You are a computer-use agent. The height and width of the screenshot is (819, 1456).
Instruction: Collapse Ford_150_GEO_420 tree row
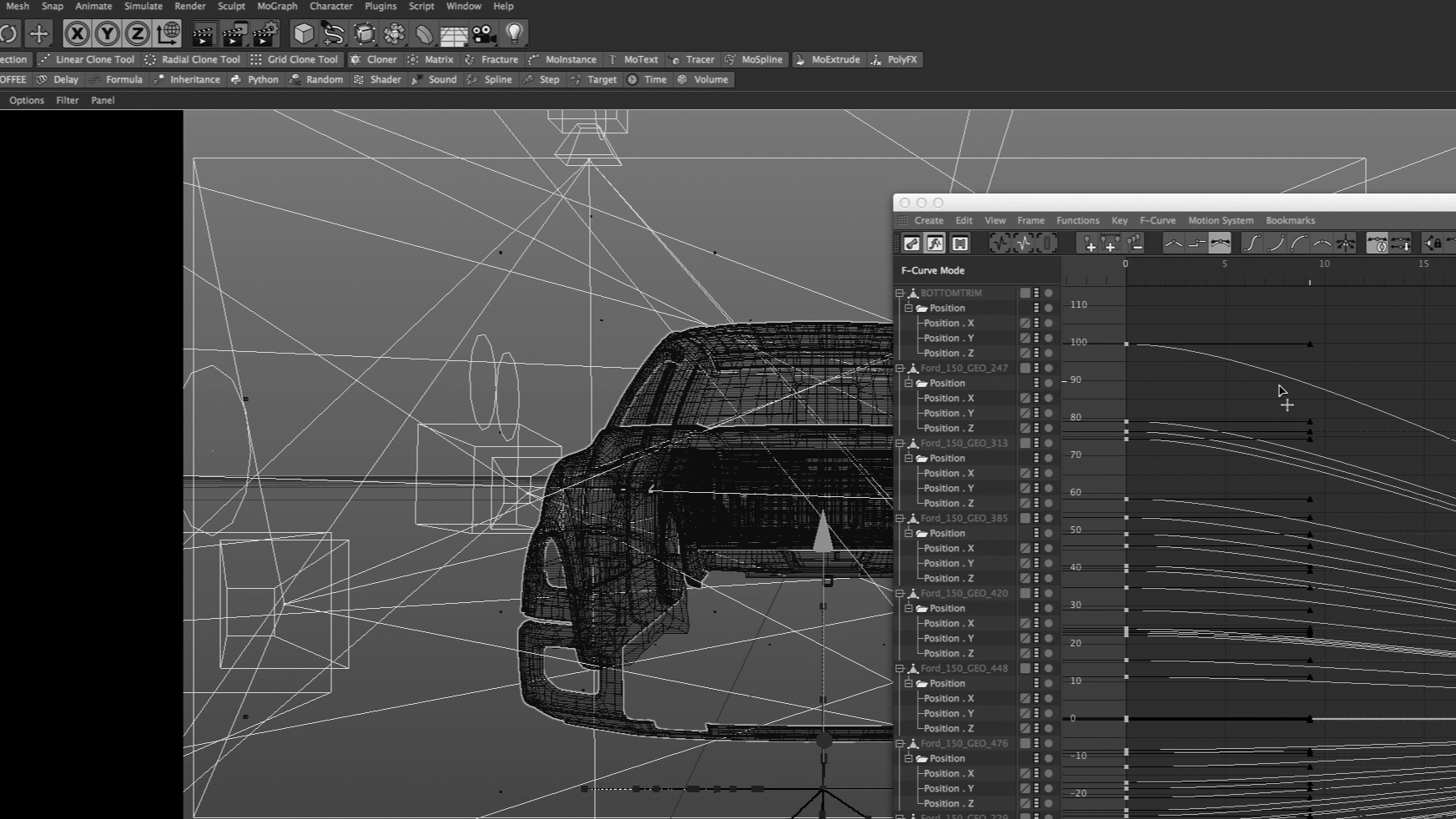click(x=899, y=593)
